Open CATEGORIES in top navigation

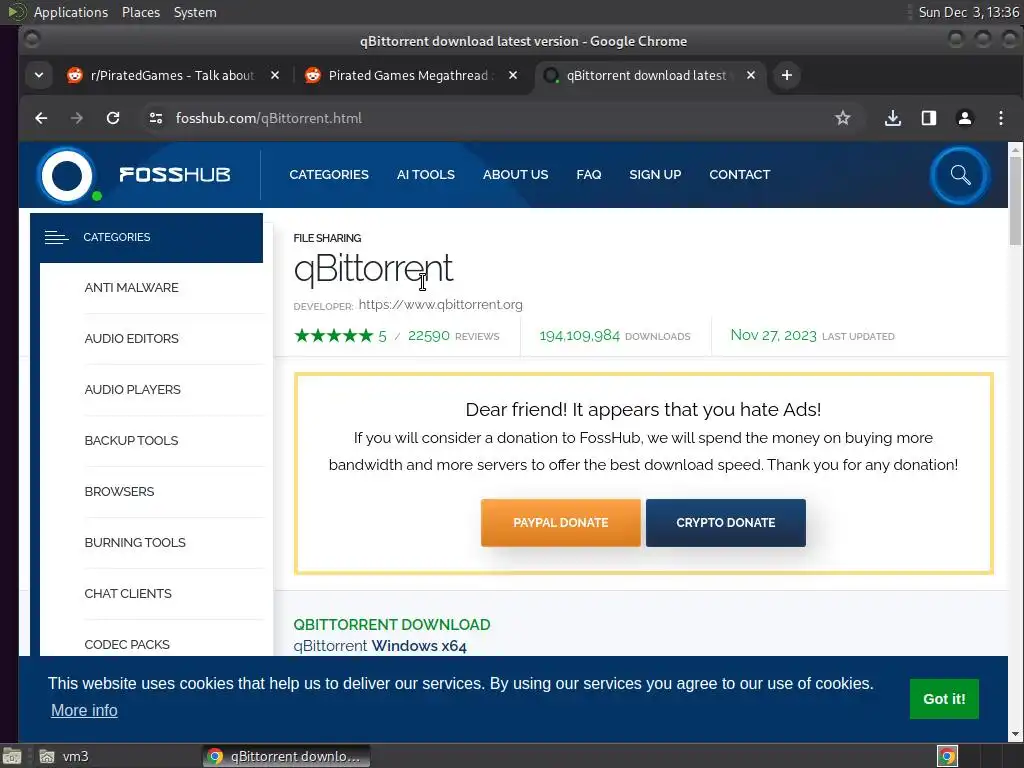point(329,174)
